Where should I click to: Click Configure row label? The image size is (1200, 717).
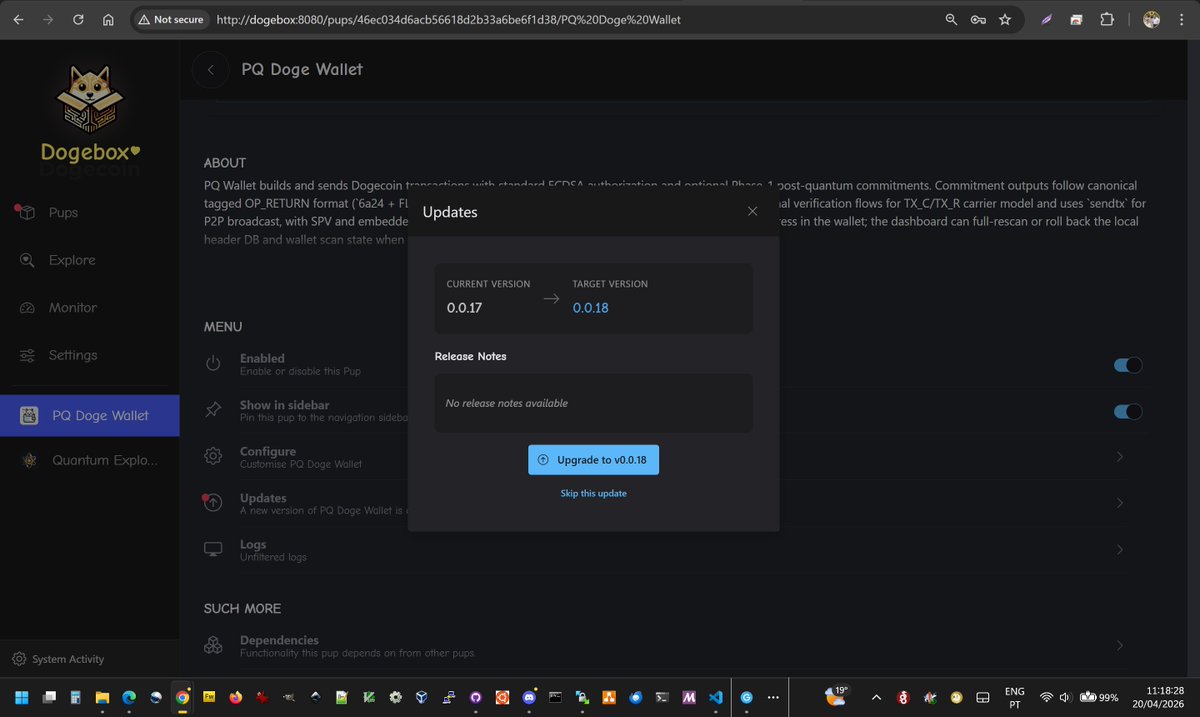coord(268,451)
